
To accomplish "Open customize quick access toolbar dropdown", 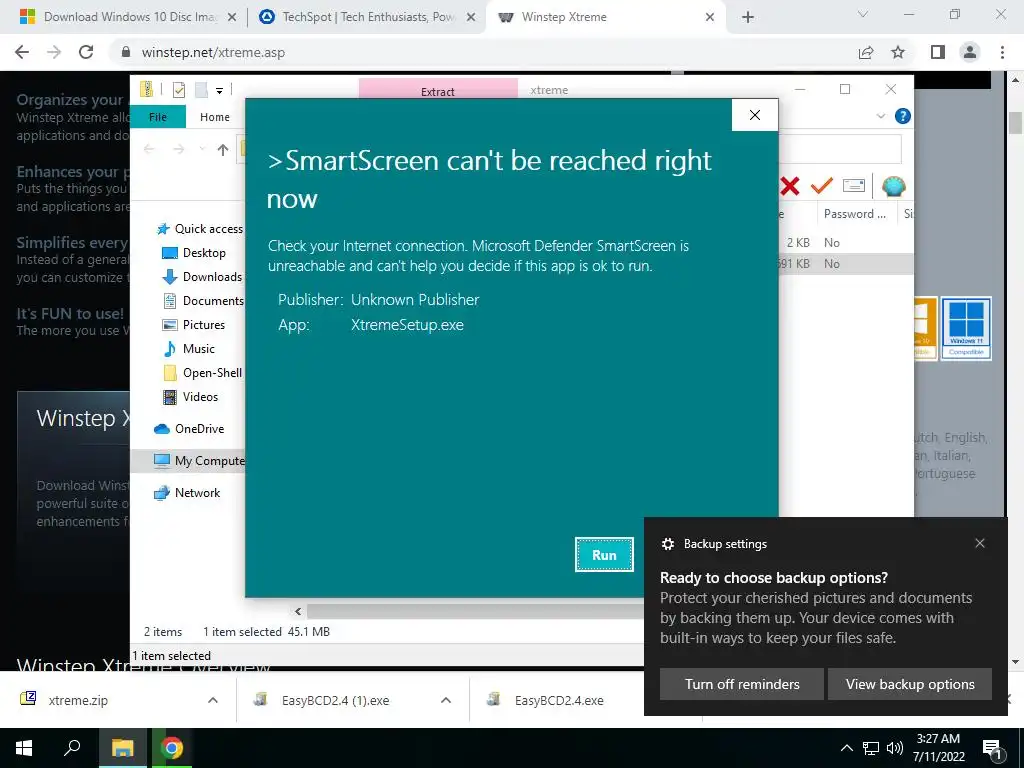I will 219,91.
